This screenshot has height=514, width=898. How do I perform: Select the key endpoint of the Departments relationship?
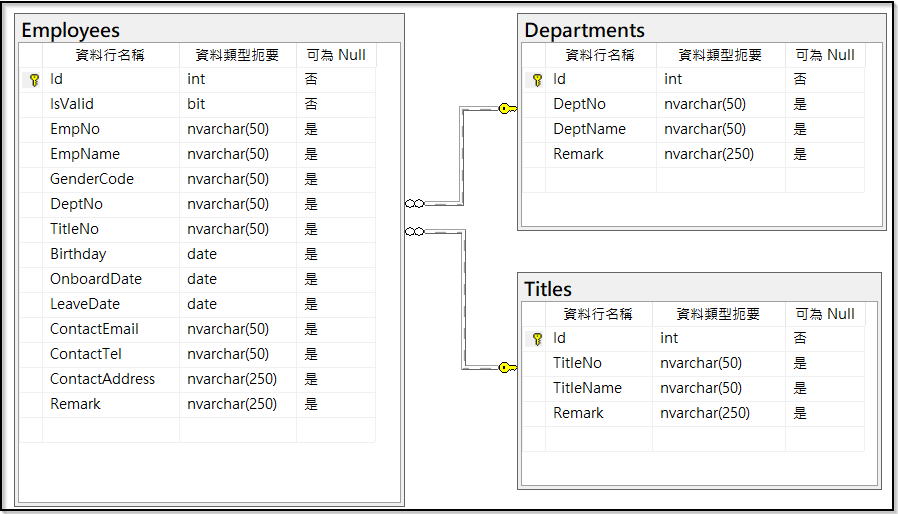[507, 108]
